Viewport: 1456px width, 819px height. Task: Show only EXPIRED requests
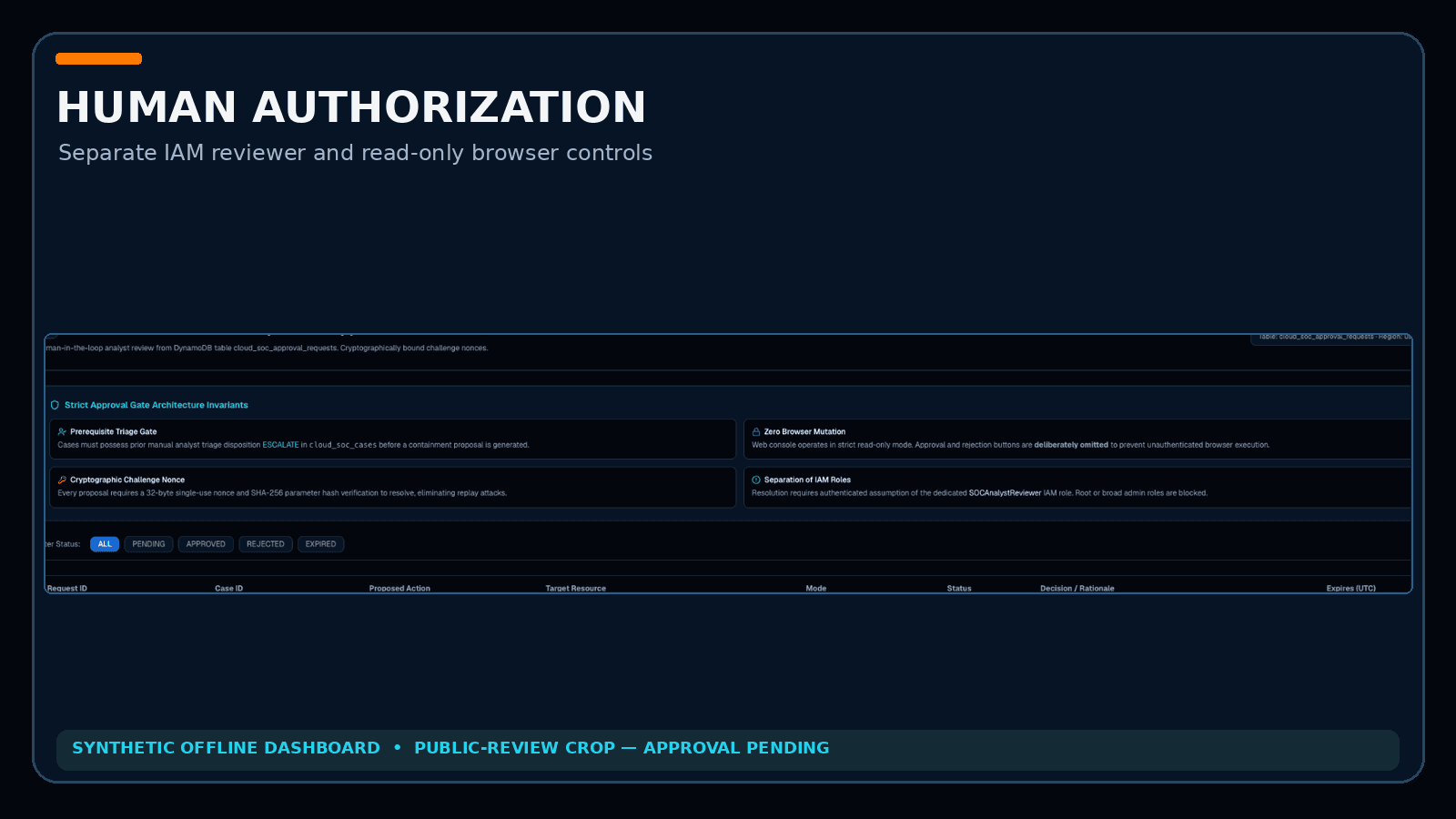[320, 544]
